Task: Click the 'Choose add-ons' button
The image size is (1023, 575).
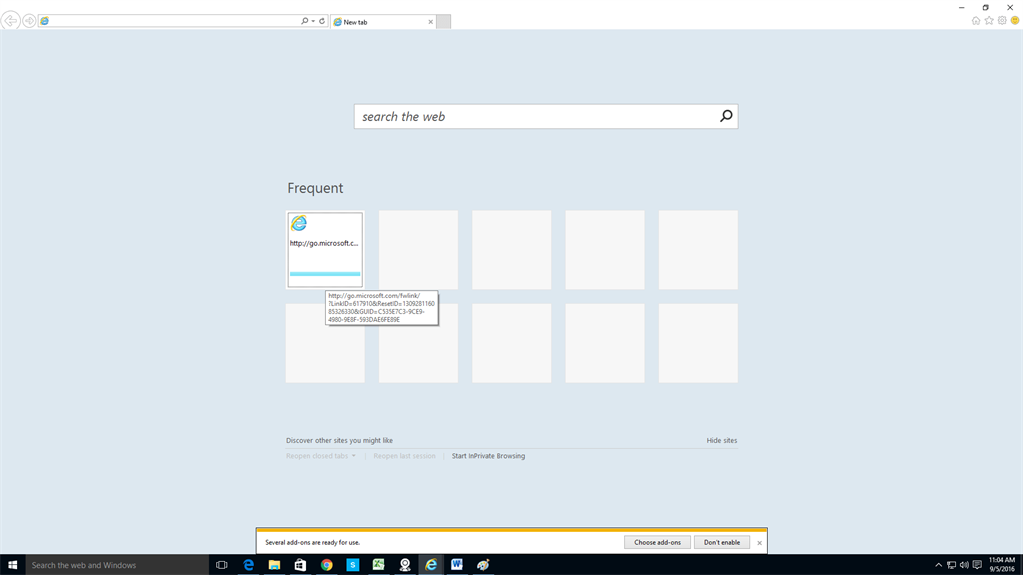Action: (x=657, y=542)
